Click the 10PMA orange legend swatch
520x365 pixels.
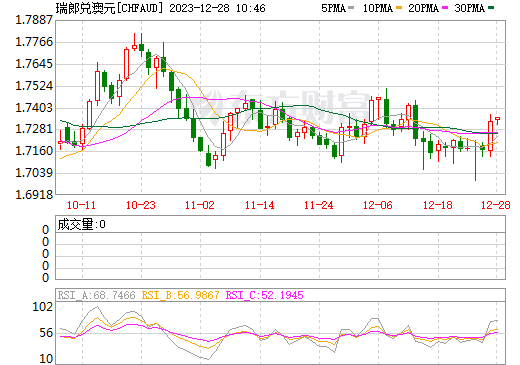pos(399,8)
